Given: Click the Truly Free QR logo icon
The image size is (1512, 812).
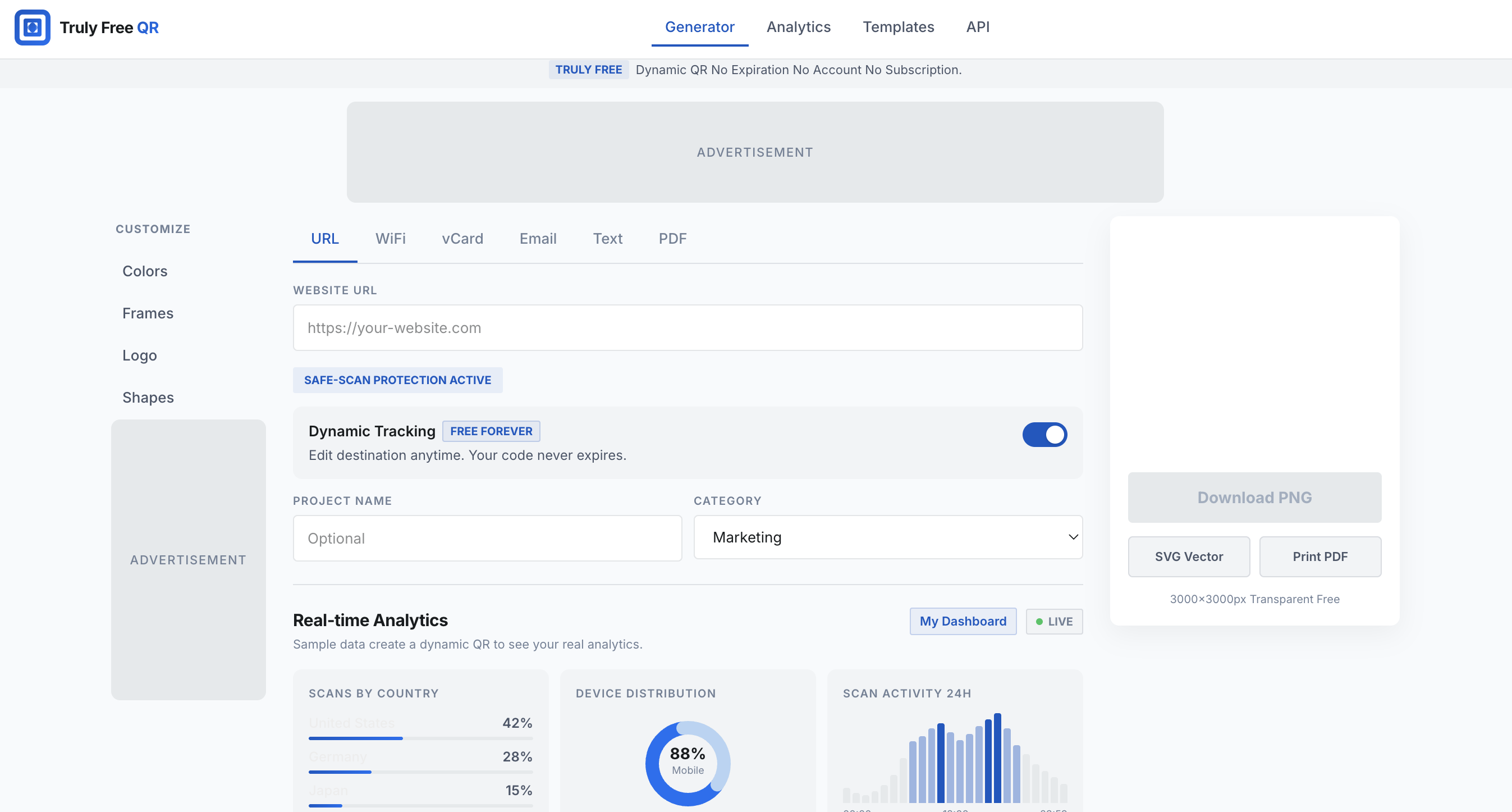Looking at the screenshot, I should point(33,27).
